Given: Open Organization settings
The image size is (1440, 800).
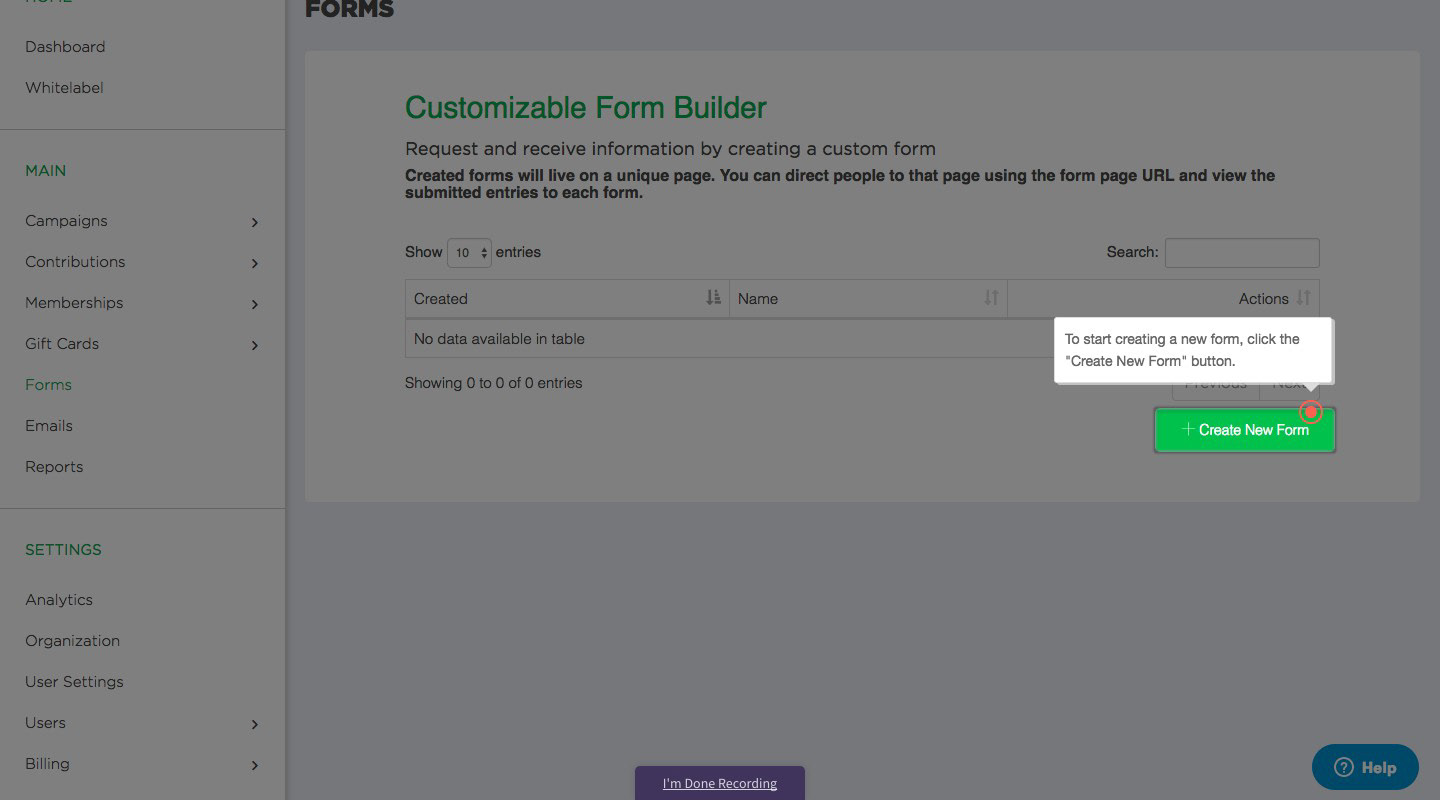Looking at the screenshot, I should pos(72,641).
